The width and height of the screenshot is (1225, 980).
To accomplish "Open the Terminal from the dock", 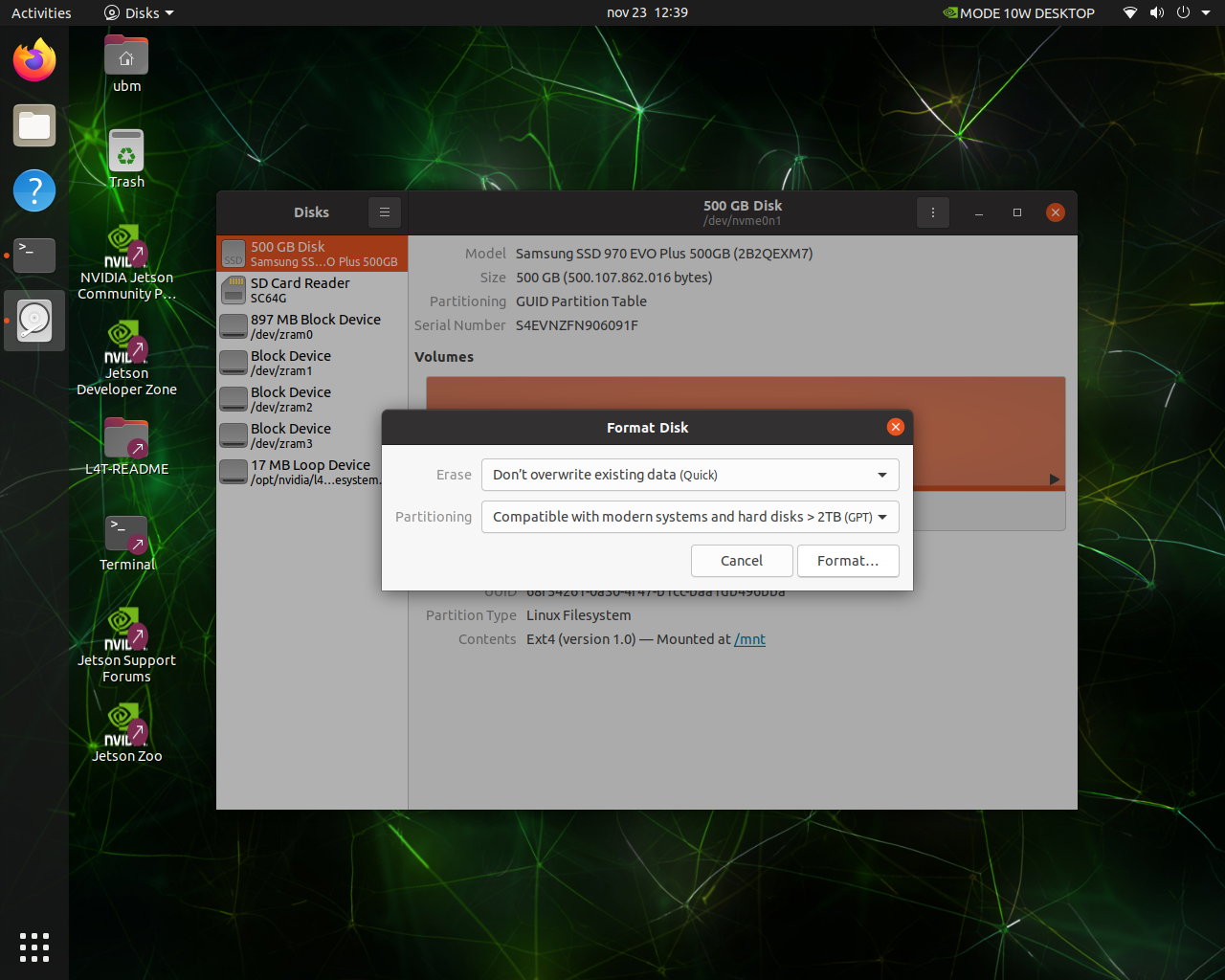I will pyautogui.click(x=34, y=256).
